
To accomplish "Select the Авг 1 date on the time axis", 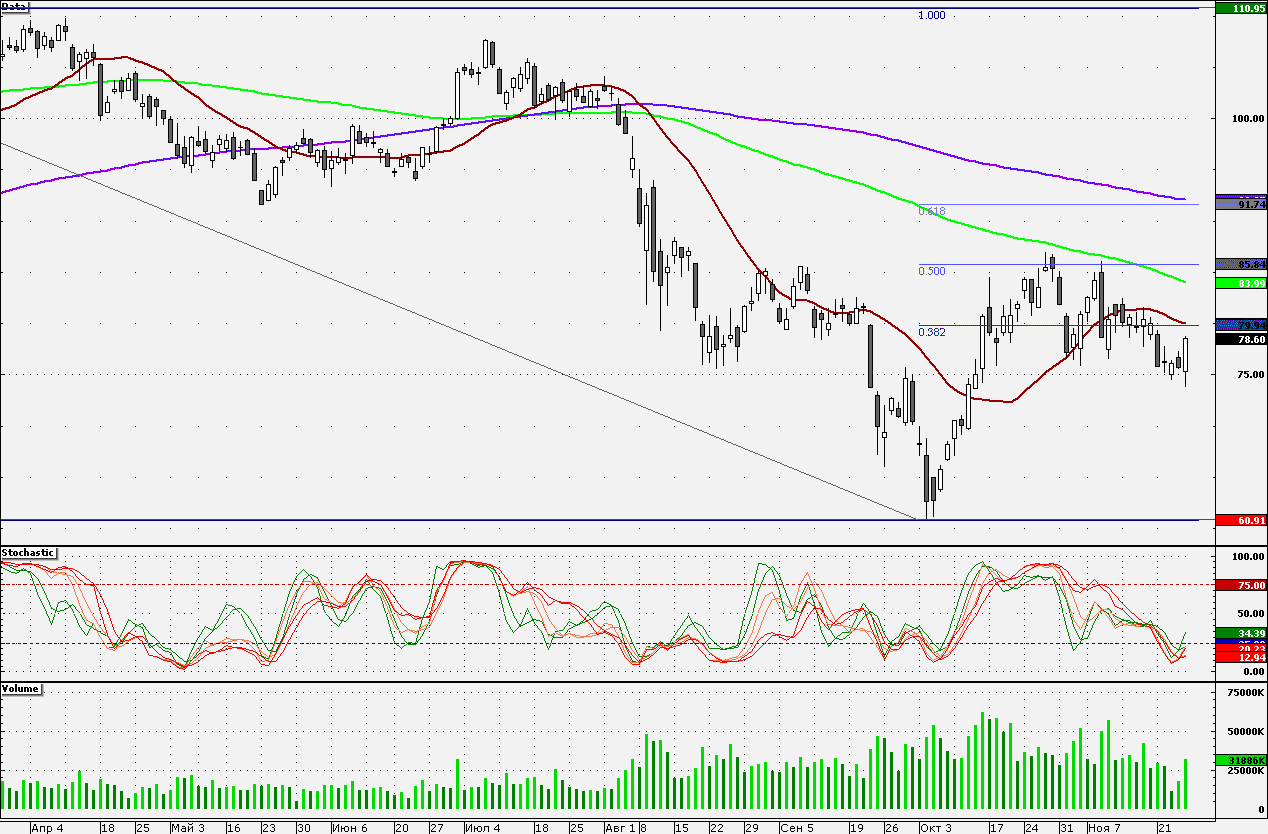I will pyautogui.click(x=620, y=828).
